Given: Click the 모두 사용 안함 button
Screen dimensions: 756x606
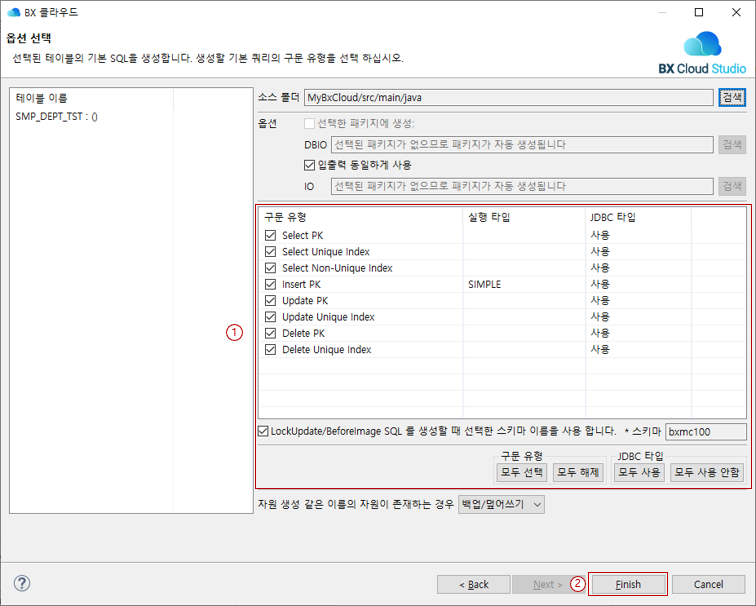Looking at the screenshot, I should tap(709, 472).
